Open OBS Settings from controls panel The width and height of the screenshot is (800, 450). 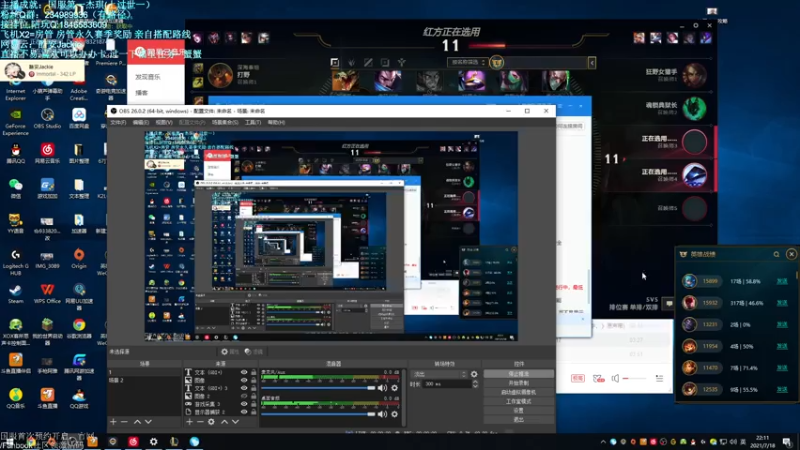click(518, 410)
